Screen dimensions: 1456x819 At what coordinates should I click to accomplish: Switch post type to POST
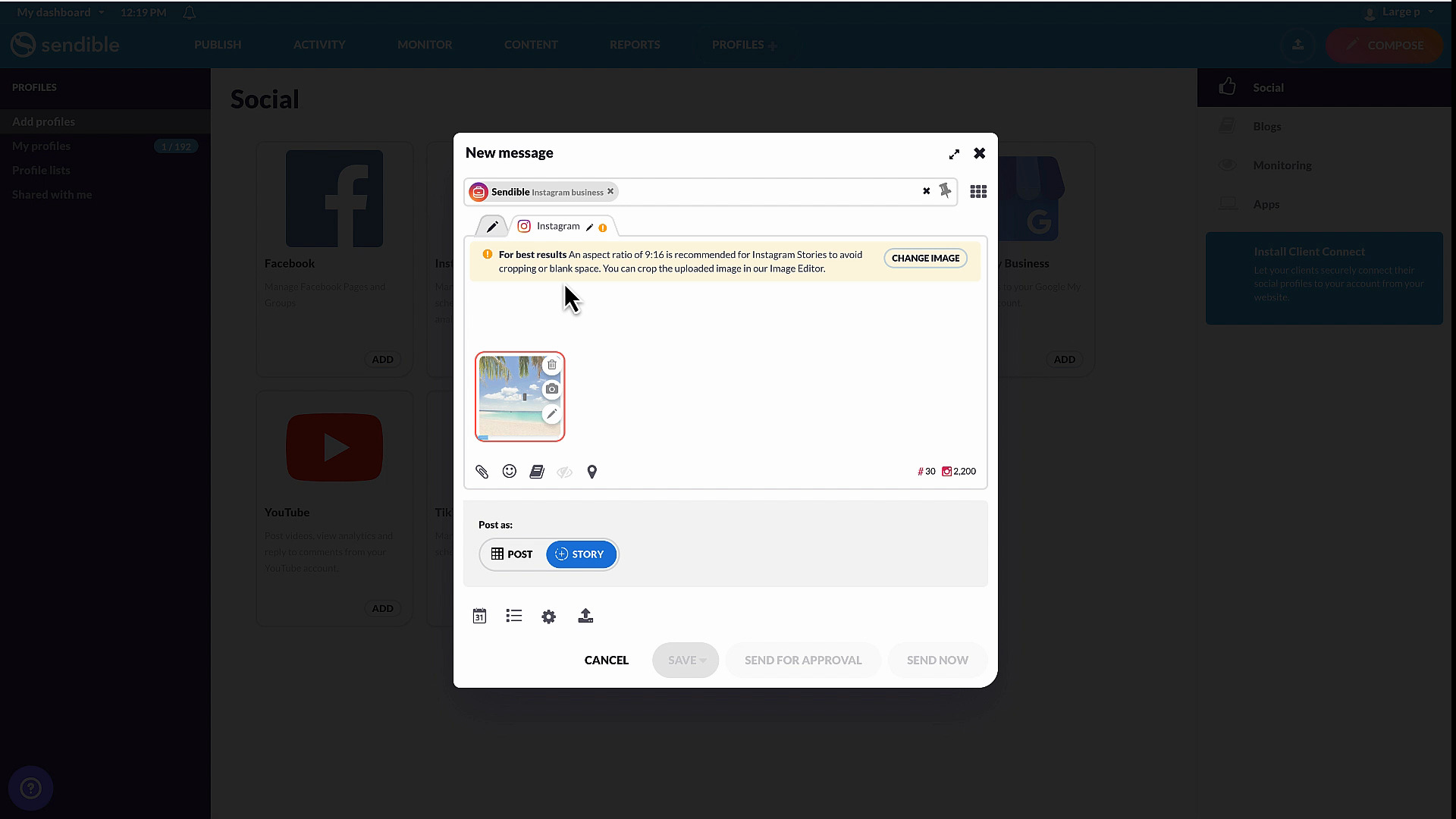(512, 554)
